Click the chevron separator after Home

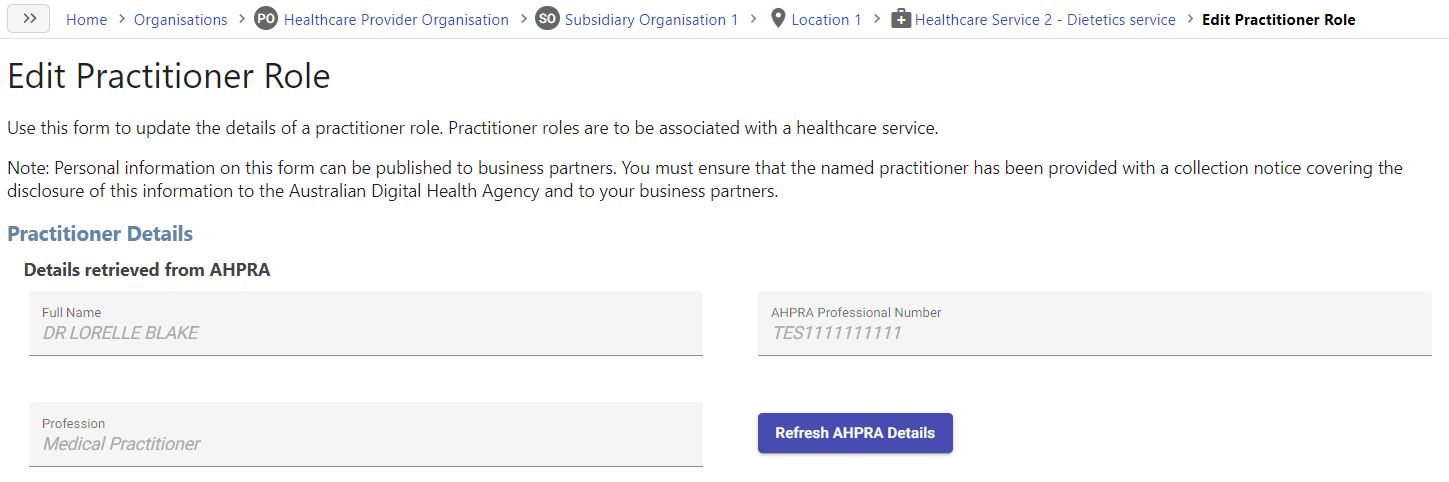(121, 19)
